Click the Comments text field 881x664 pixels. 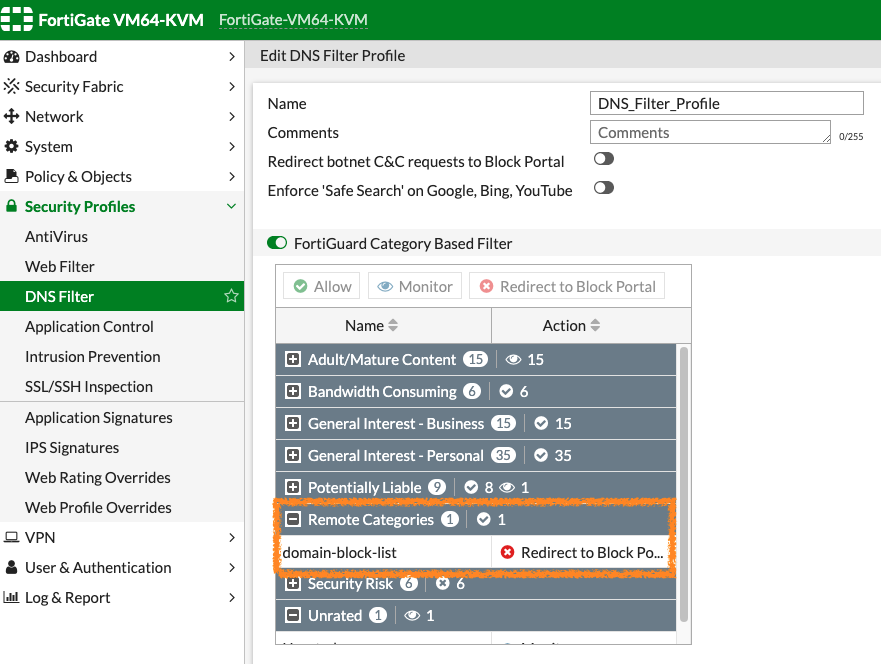click(x=710, y=133)
